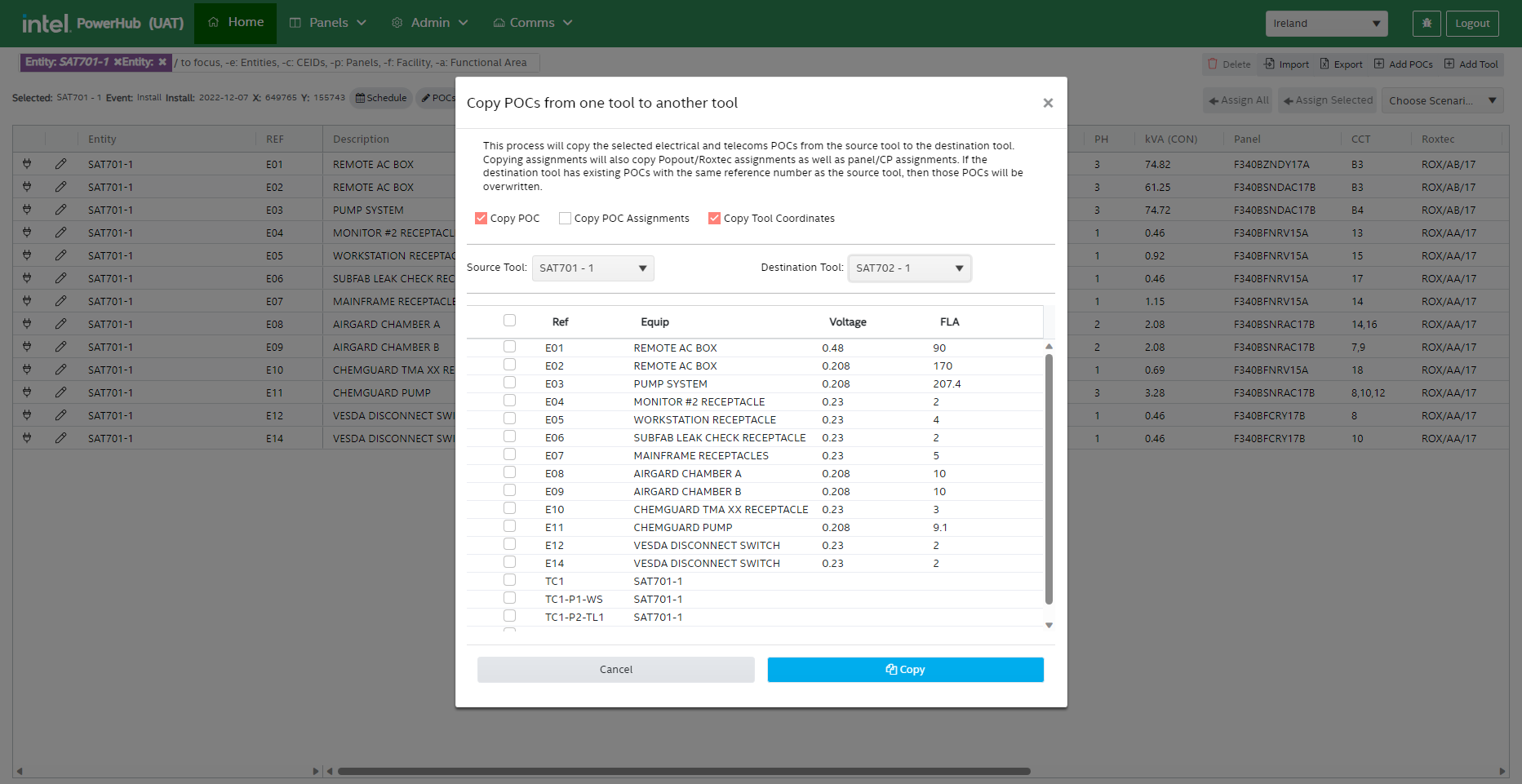Open the Panels menu

328,23
